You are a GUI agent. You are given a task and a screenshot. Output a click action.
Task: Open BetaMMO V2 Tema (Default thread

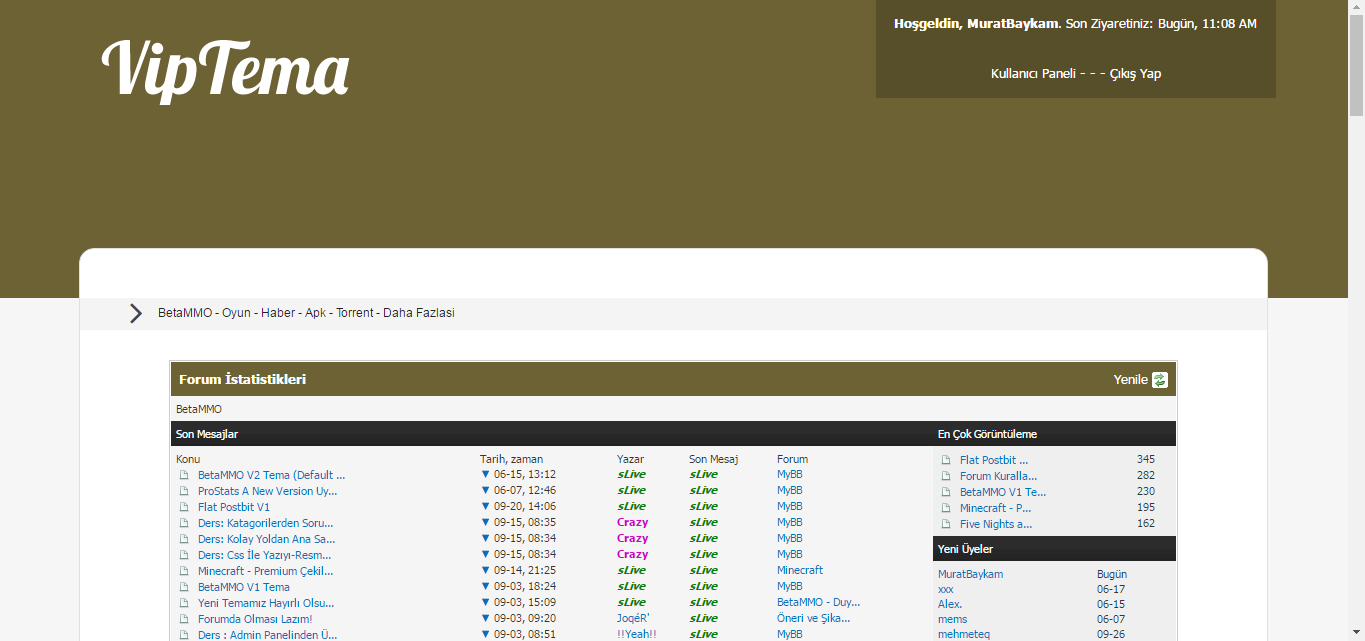click(x=272, y=475)
